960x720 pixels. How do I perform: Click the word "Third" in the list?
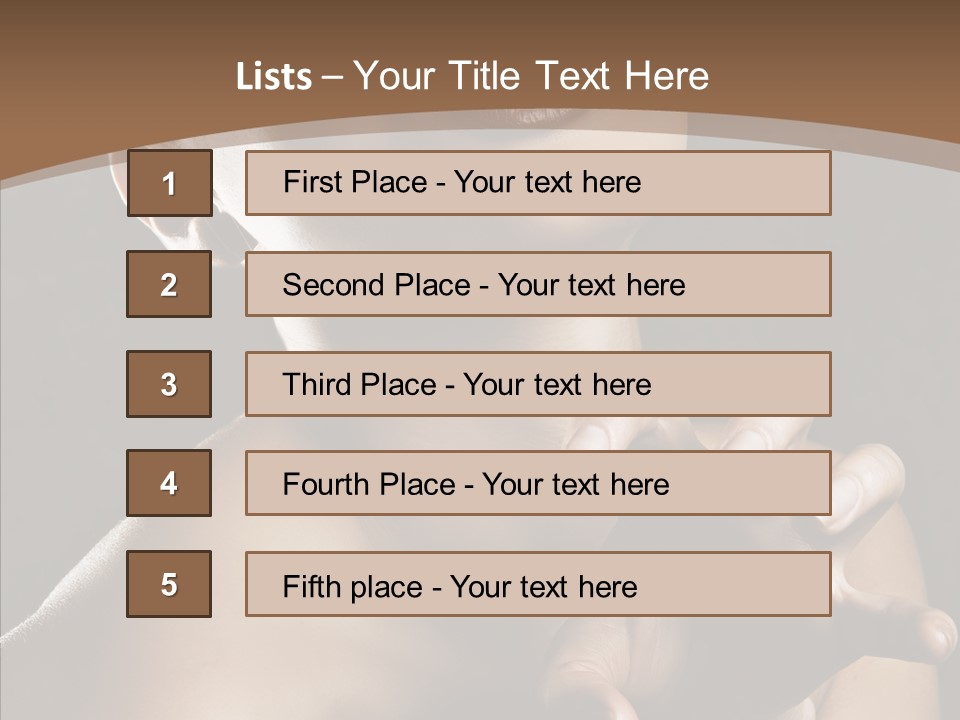pos(314,385)
